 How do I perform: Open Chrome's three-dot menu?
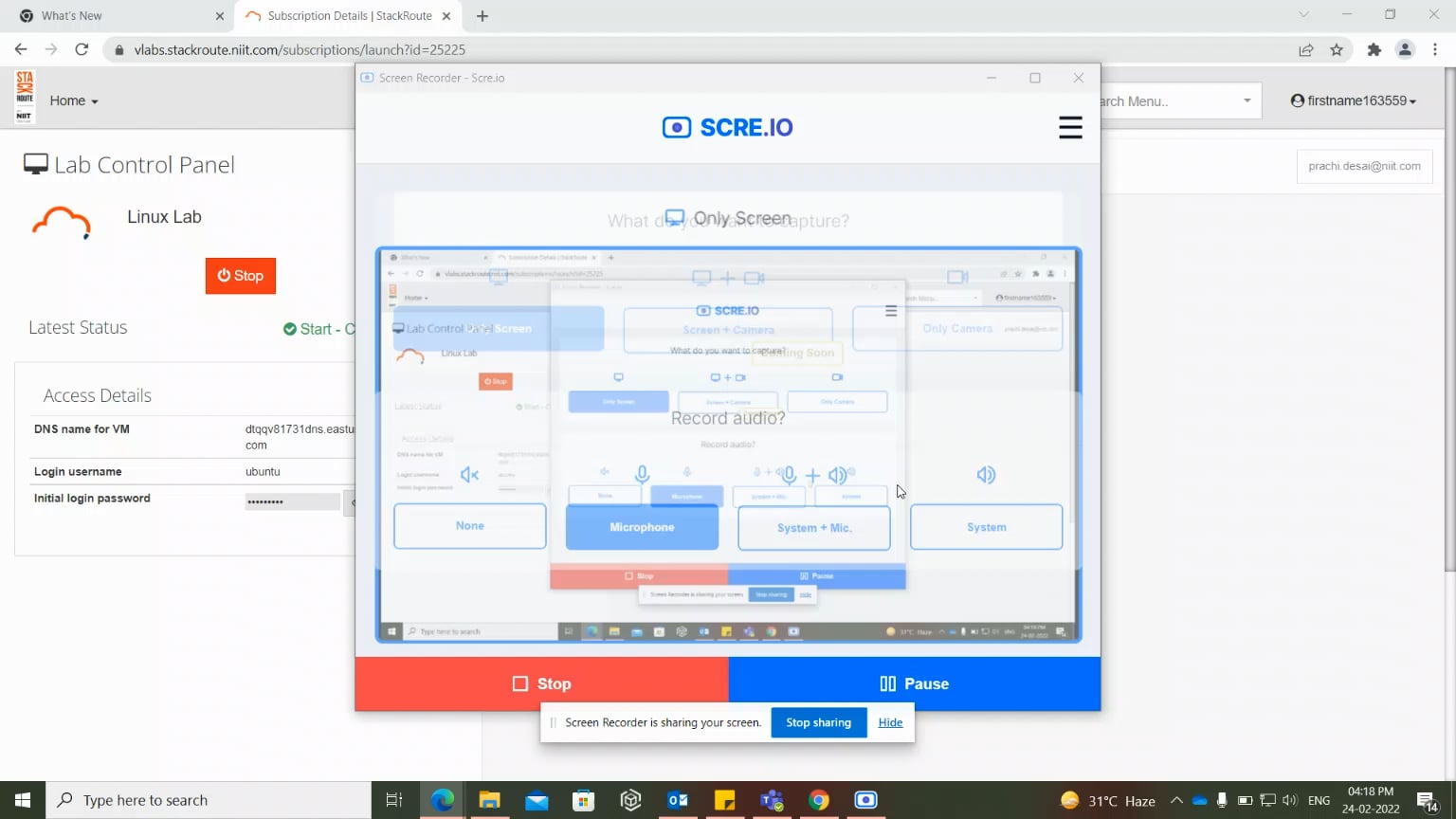click(1436, 49)
